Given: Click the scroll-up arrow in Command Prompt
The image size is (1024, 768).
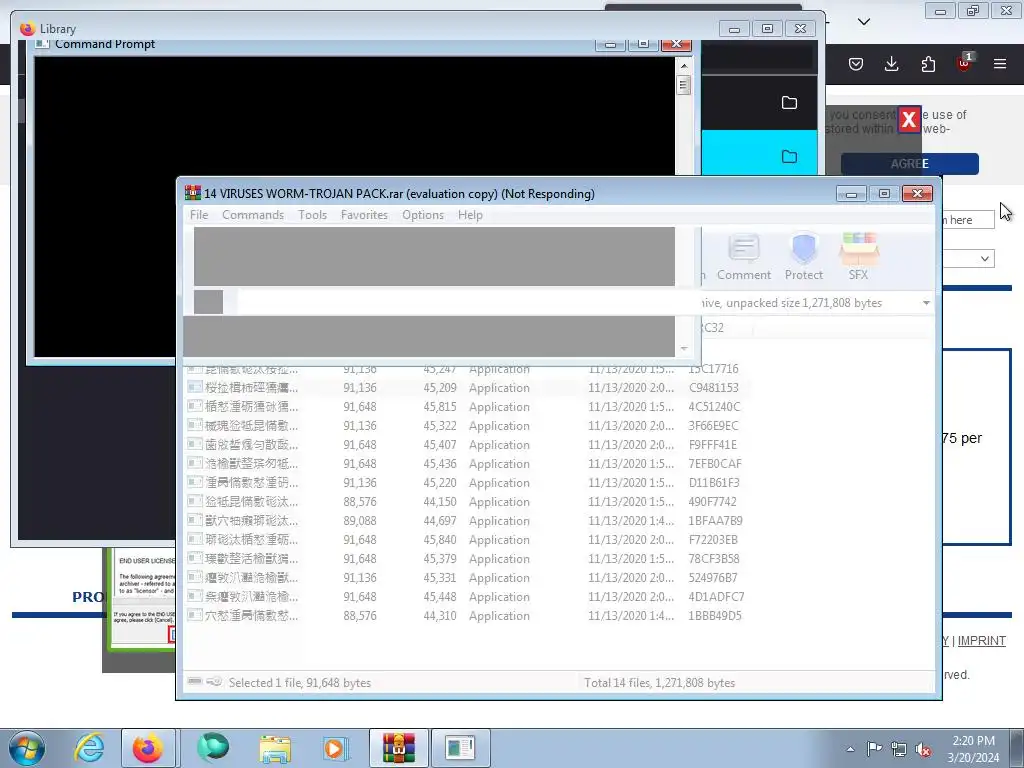Looking at the screenshot, I should pyautogui.click(x=684, y=66).
